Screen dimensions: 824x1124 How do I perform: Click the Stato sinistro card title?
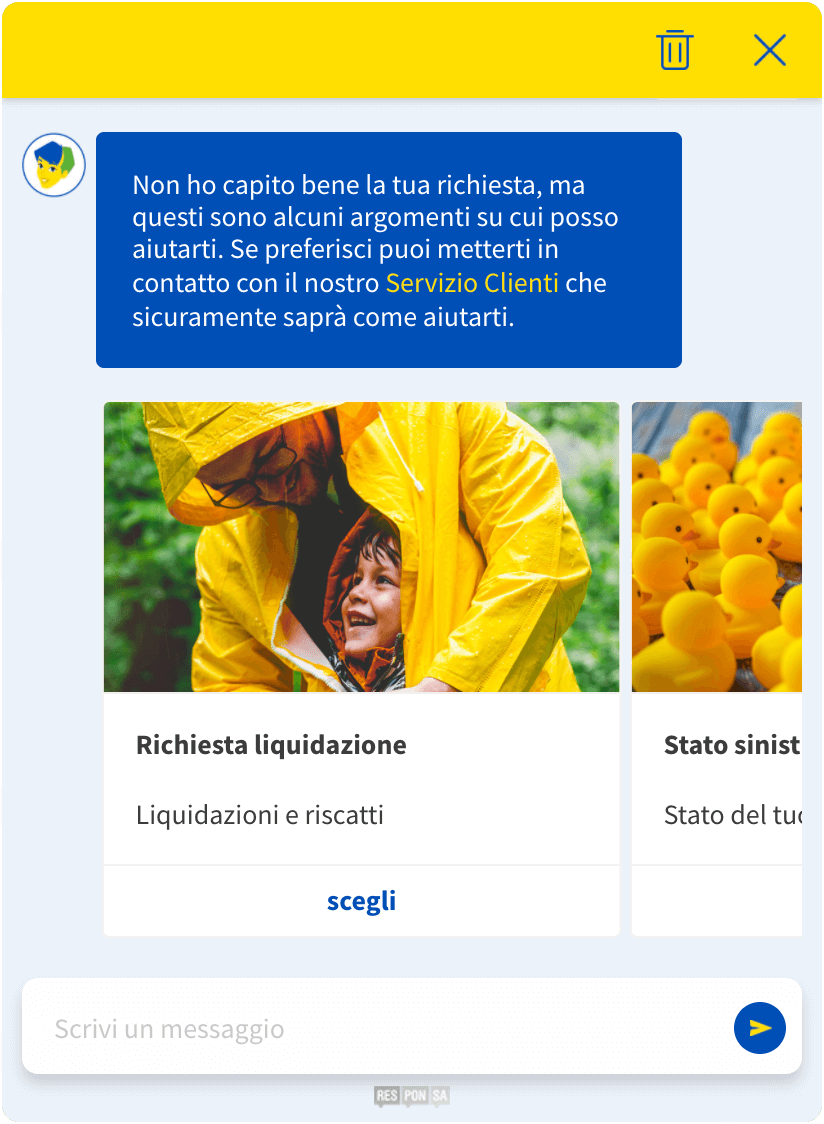pyautogui.click(x=732, y=745)
